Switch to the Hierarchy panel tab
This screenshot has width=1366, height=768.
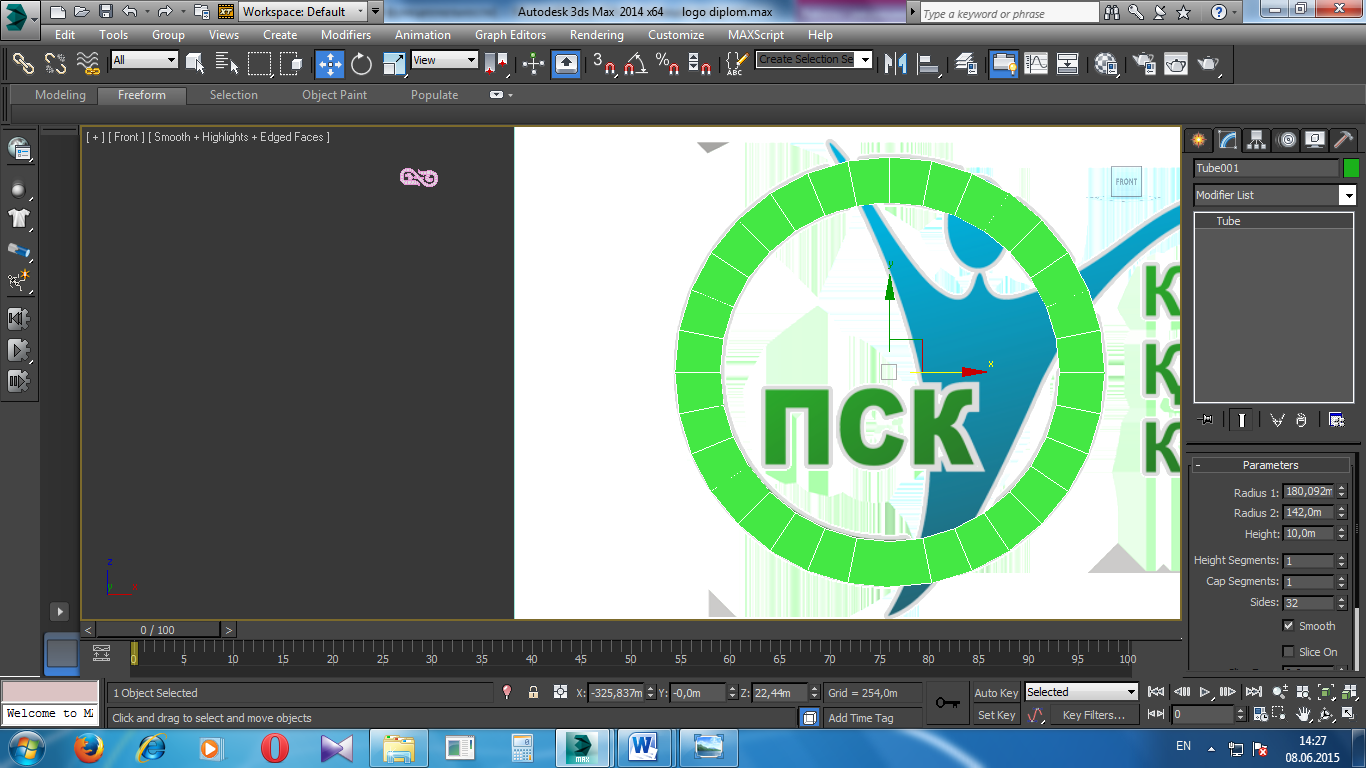tap(1256, 139)
